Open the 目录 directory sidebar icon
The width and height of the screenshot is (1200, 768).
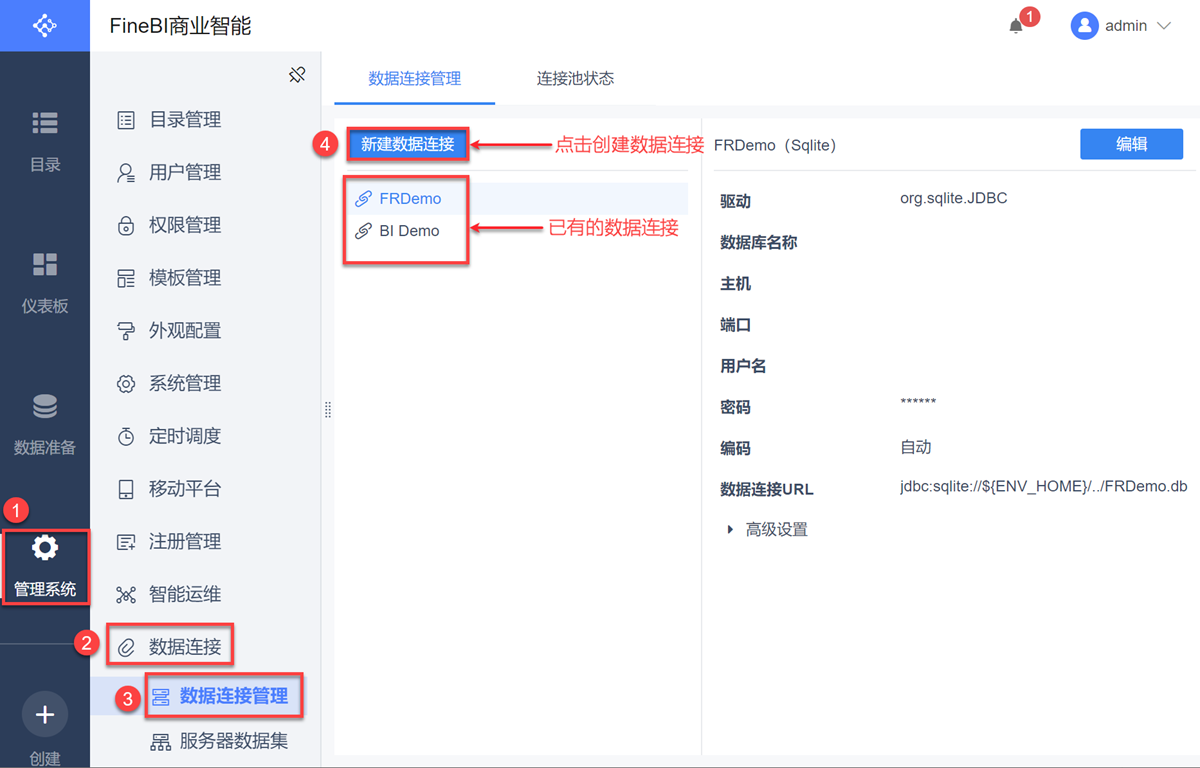point(45,123)
